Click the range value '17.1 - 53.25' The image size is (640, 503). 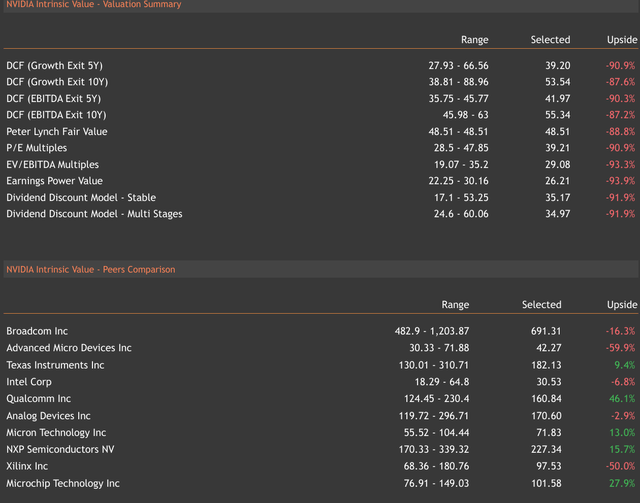tap(461, 198)
